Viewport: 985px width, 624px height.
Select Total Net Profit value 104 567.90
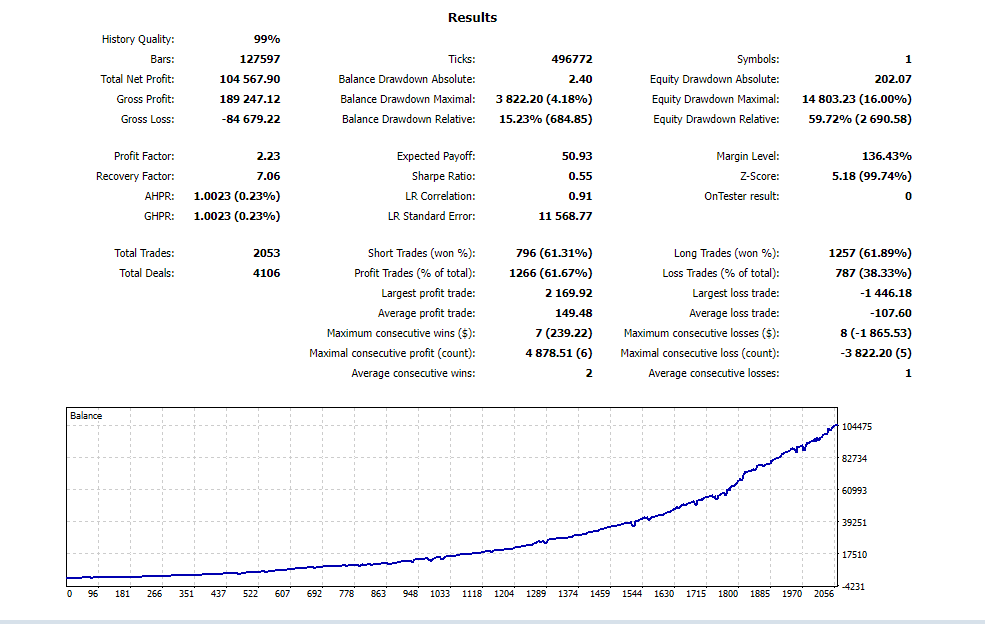[250, 79]
